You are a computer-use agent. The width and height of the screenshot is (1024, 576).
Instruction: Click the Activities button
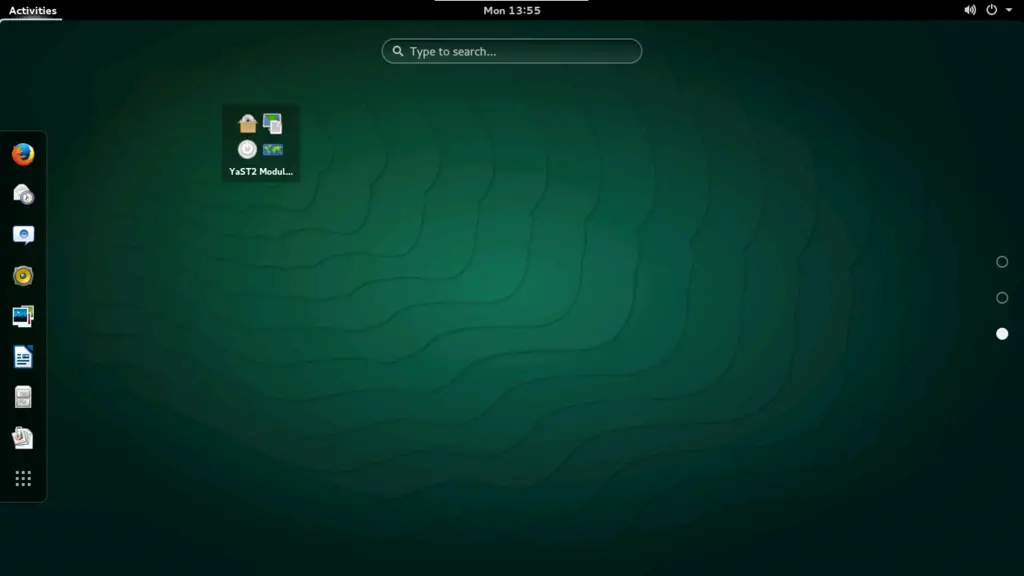click(x=32, y=10)
